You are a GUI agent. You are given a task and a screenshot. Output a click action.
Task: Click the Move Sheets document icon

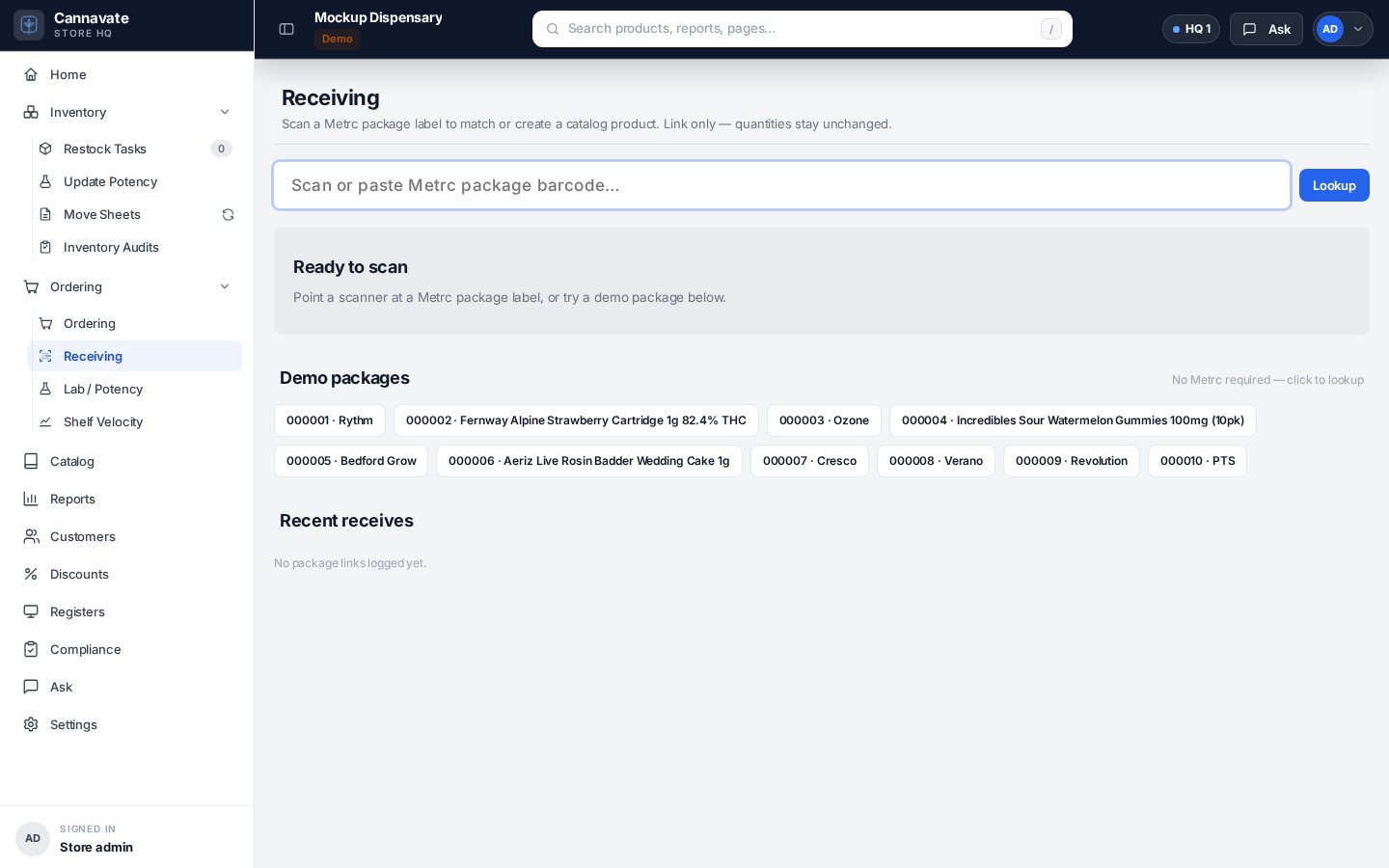pos(45,214)
